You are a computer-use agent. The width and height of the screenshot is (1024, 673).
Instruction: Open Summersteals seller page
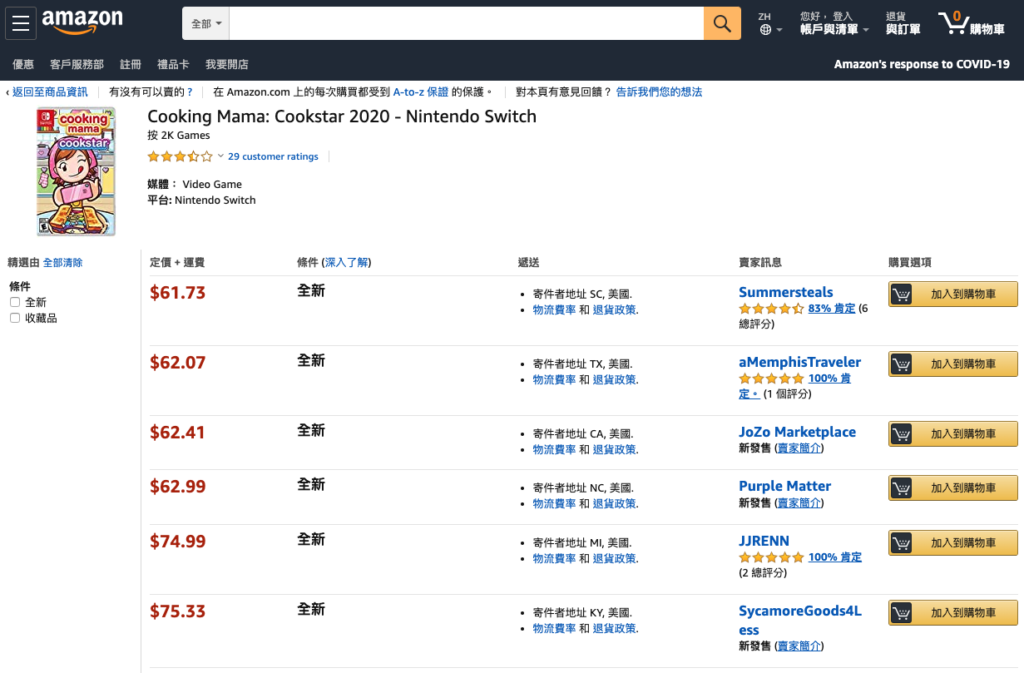pos(786,292)
